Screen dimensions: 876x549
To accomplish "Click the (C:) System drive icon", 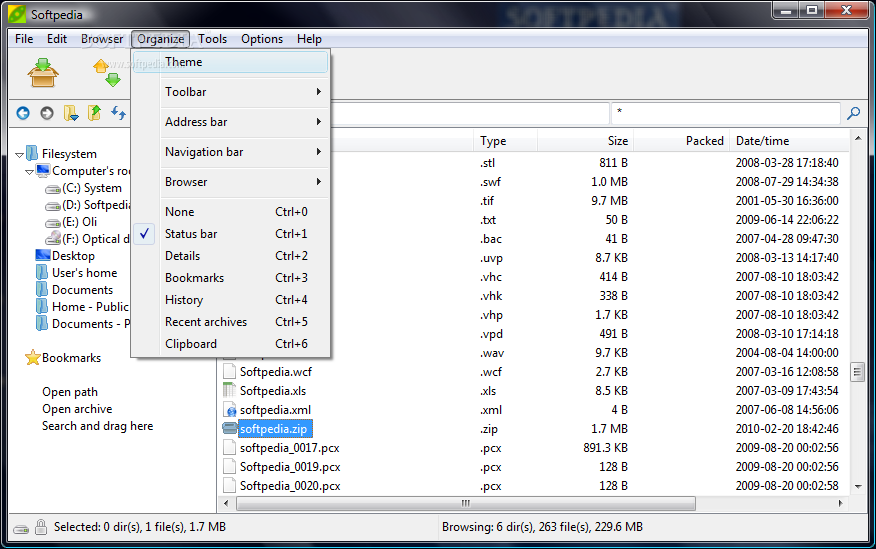I will click(x=53, y=189).
